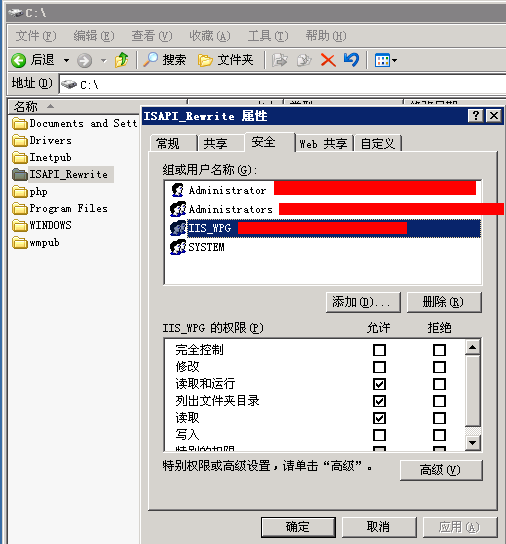
Task: Click the 高级(V) button
Action: tap(441, 470)
